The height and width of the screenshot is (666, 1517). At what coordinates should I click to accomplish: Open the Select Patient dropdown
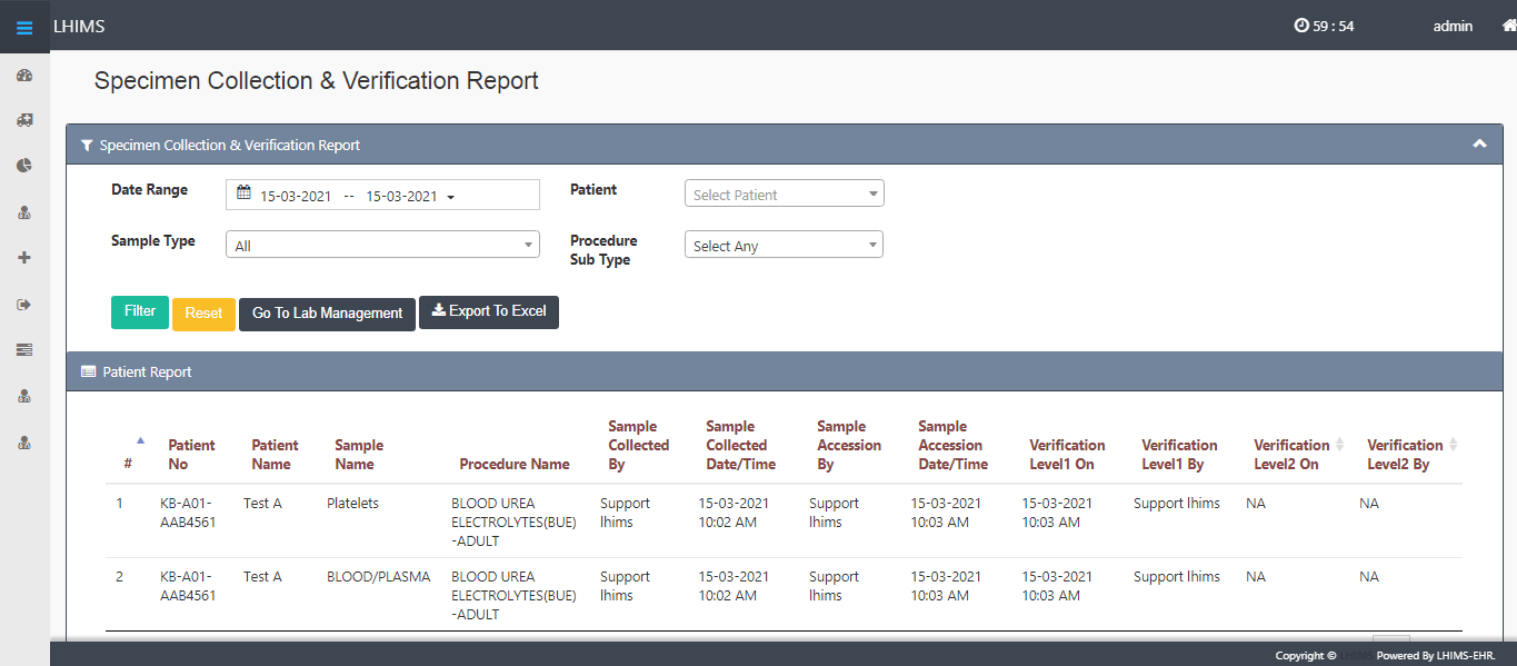pyautogui.click(x=783, y=195)
